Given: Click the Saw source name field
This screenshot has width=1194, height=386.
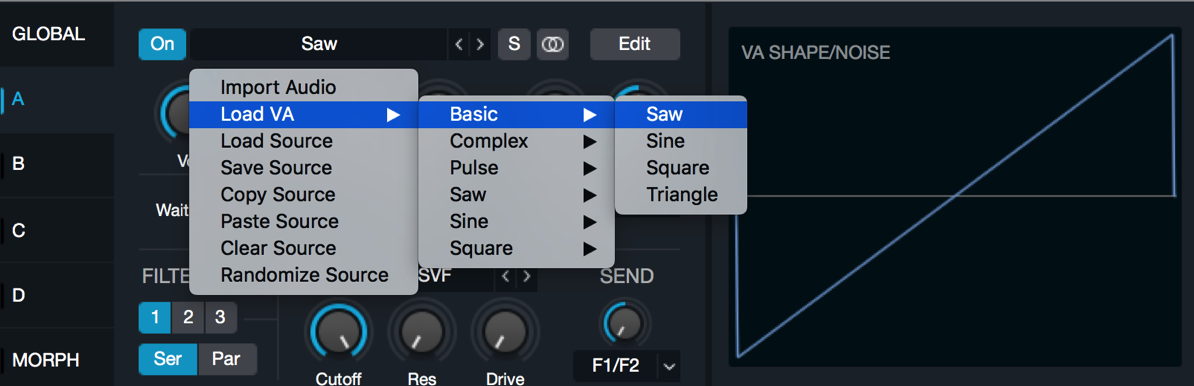Looking at the screenshot, I should pyautogui.click(x=318, y=44).
